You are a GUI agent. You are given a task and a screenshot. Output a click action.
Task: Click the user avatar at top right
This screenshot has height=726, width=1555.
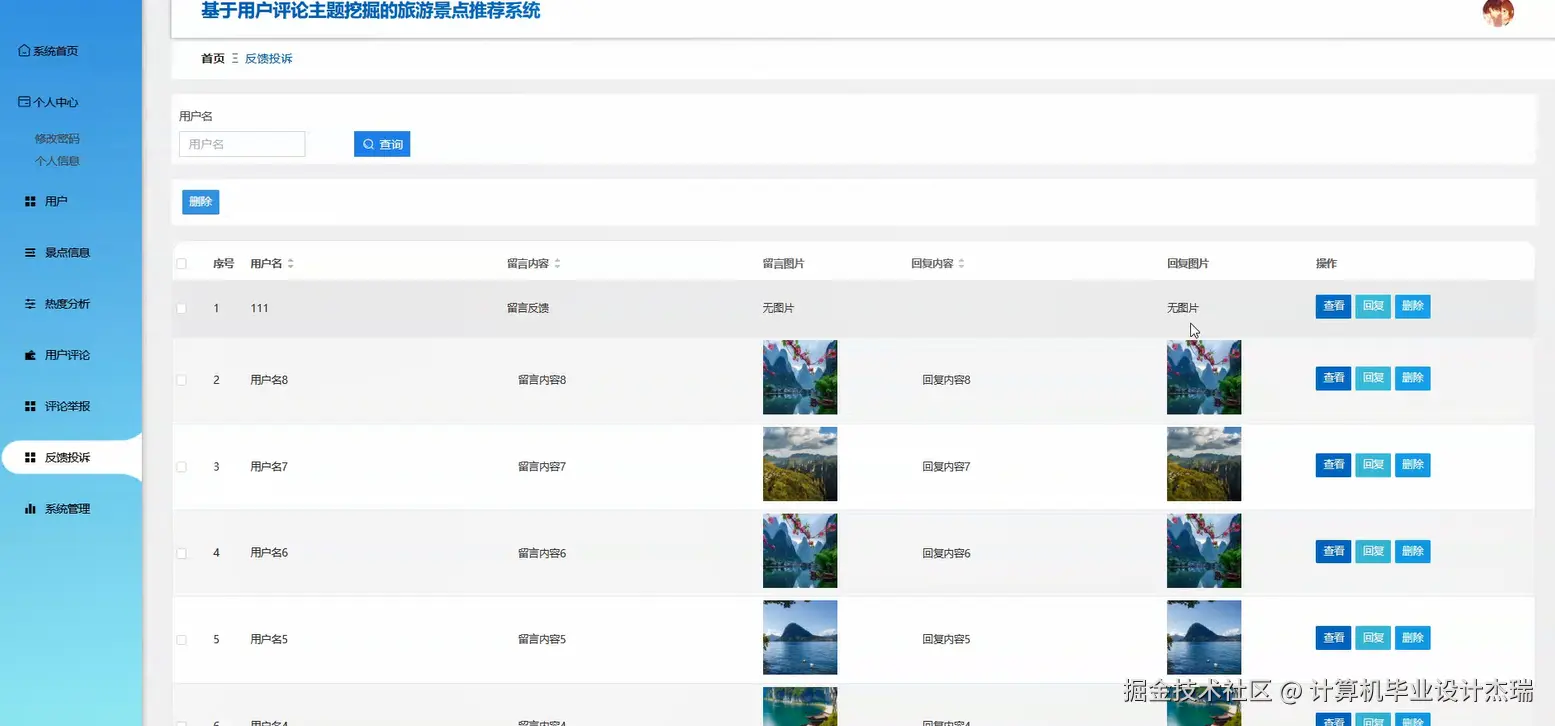[x=1497, y=12]
